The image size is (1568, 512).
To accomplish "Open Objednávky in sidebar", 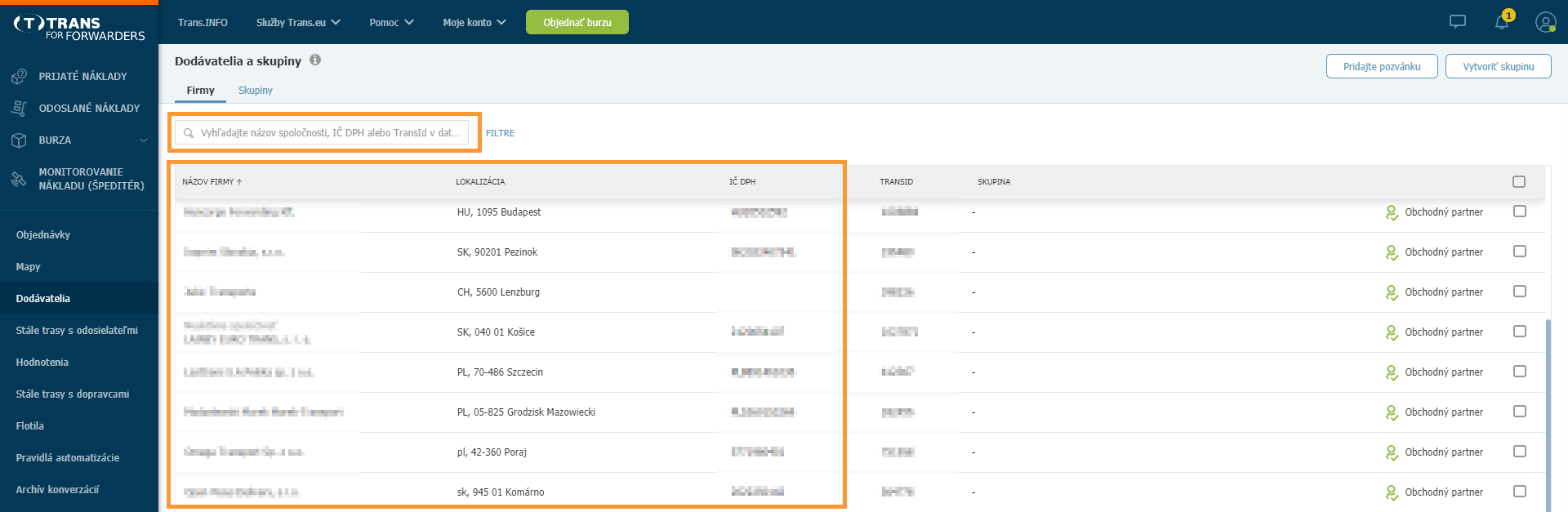I will (x=43, y=234).
